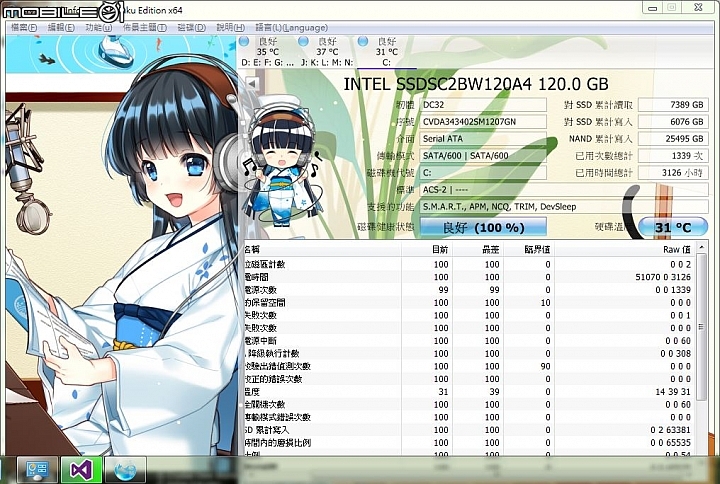Viewport: 720px width, 484px height.
Task: Click the firmware field showing DC32
Action: tap(483, 105)
